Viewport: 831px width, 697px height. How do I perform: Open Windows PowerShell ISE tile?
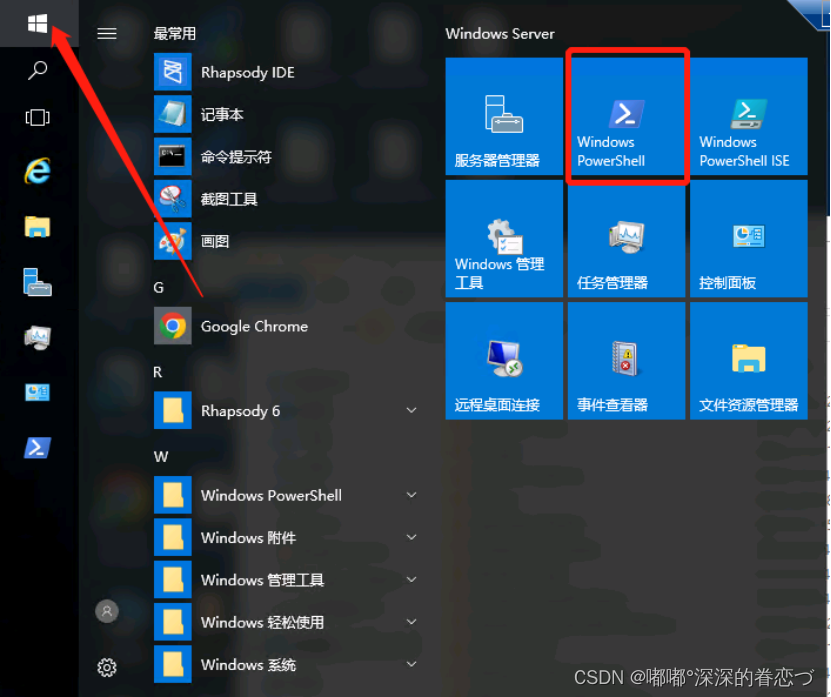tap(748, 116)
